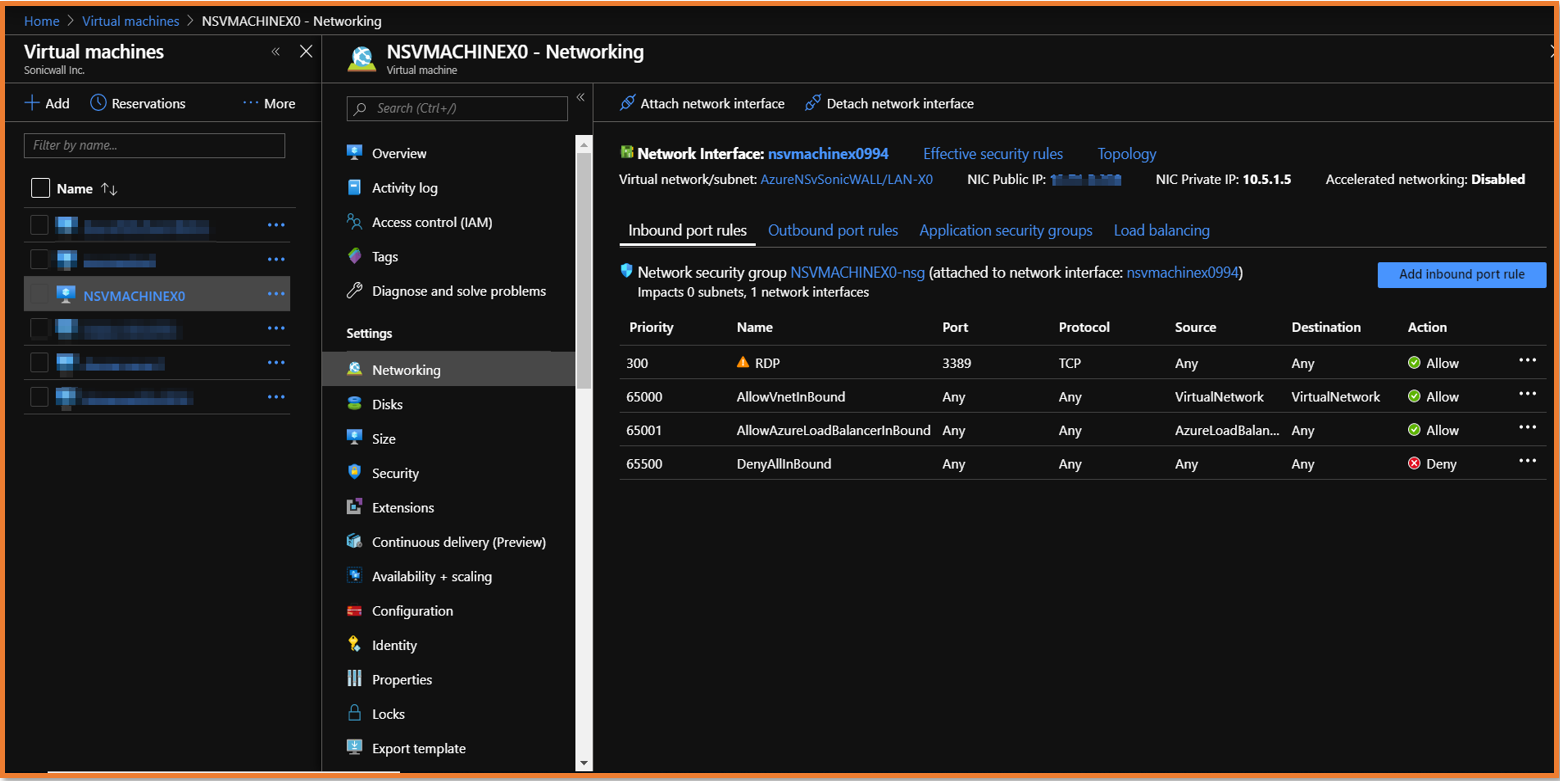
Task: Select the RDP rule name
Action: click(x=767, y=364)
